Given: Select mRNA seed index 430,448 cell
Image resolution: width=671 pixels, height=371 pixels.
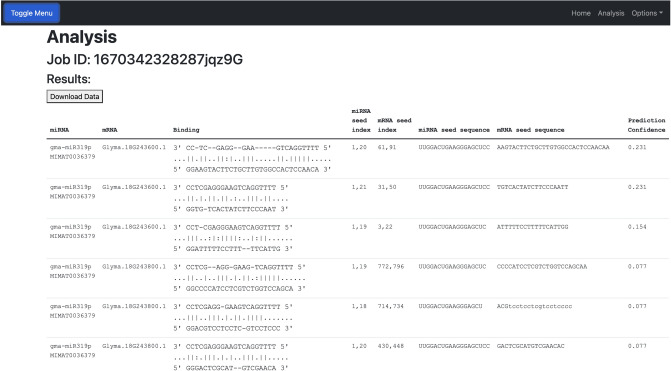Looking at the screenshot, I should 391,346.
